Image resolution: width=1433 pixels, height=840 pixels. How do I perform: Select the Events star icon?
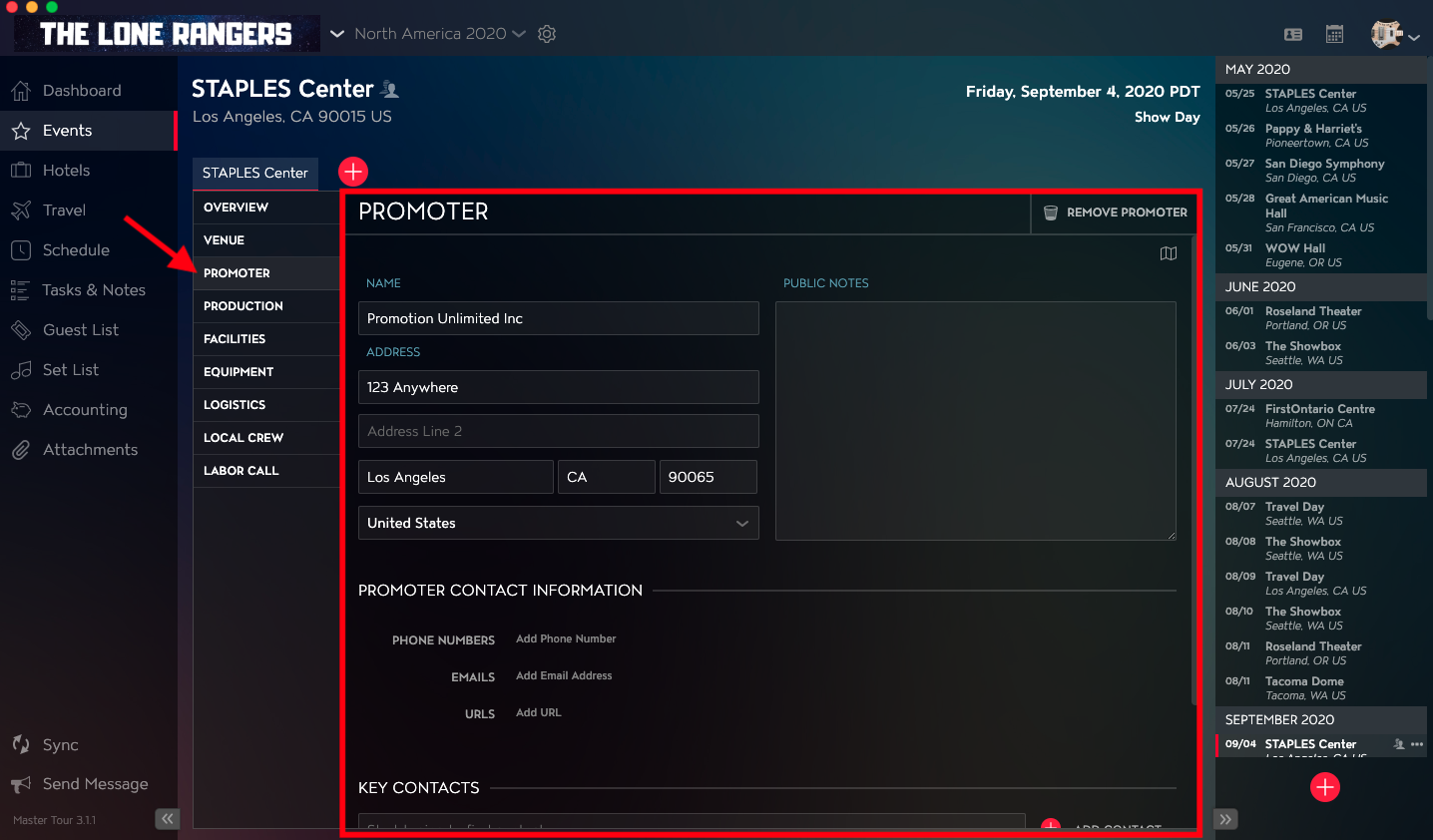21,131
